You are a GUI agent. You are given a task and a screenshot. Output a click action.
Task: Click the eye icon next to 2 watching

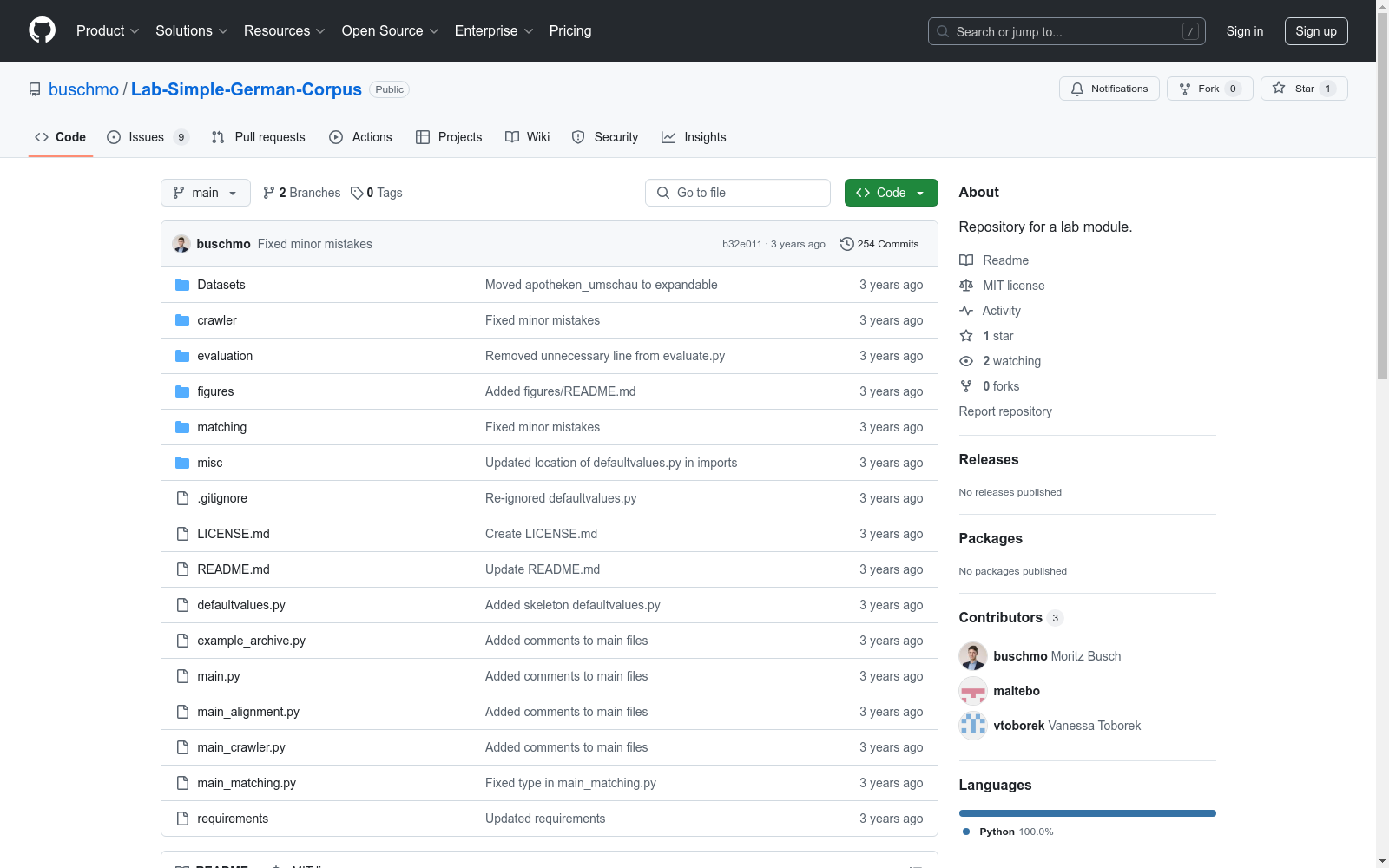[966, 361]
